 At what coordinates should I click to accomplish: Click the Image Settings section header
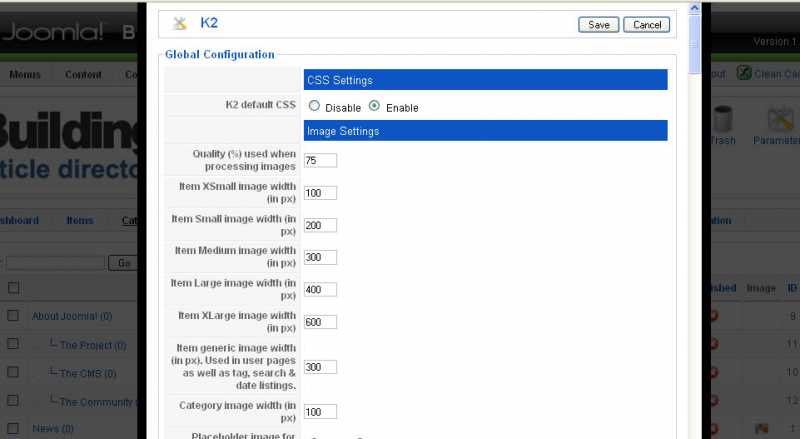(x=486, y=131)
